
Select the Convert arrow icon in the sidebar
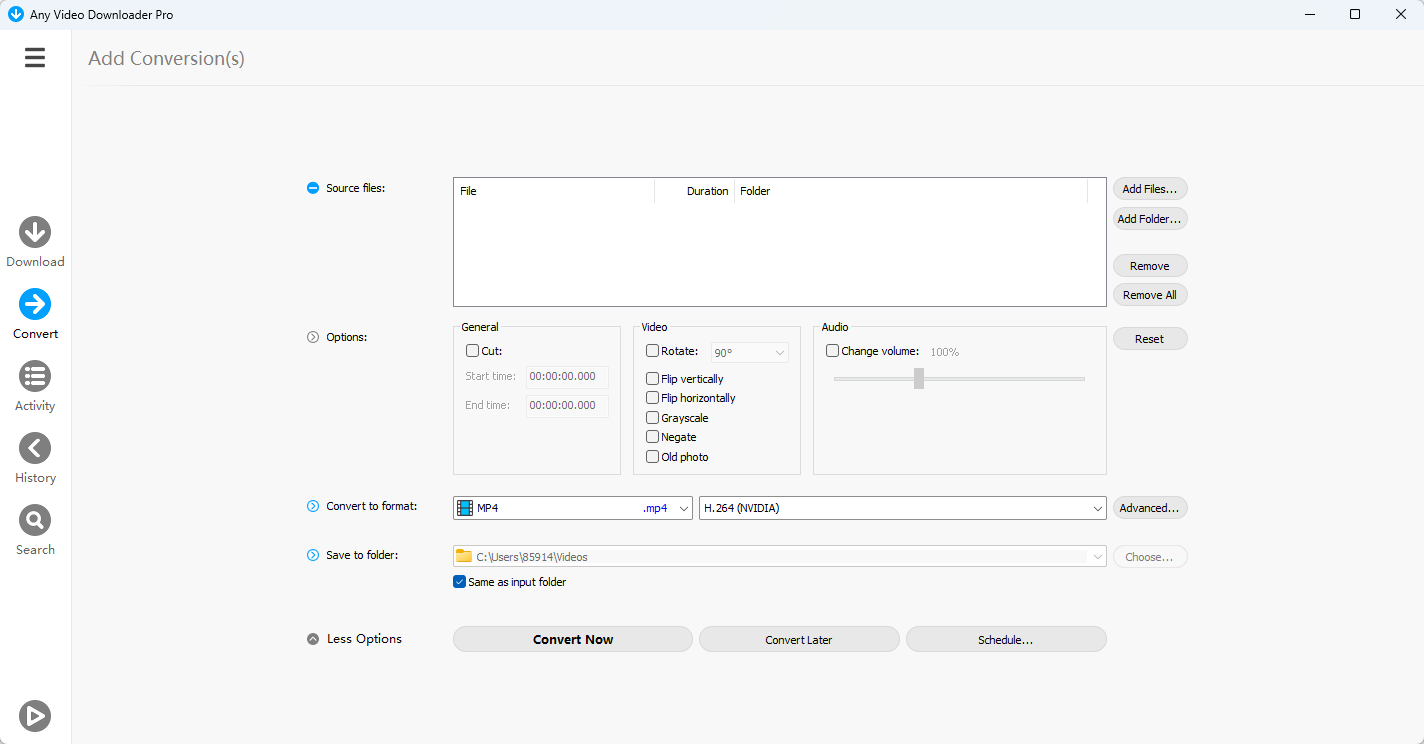click(x=35, y=304)
